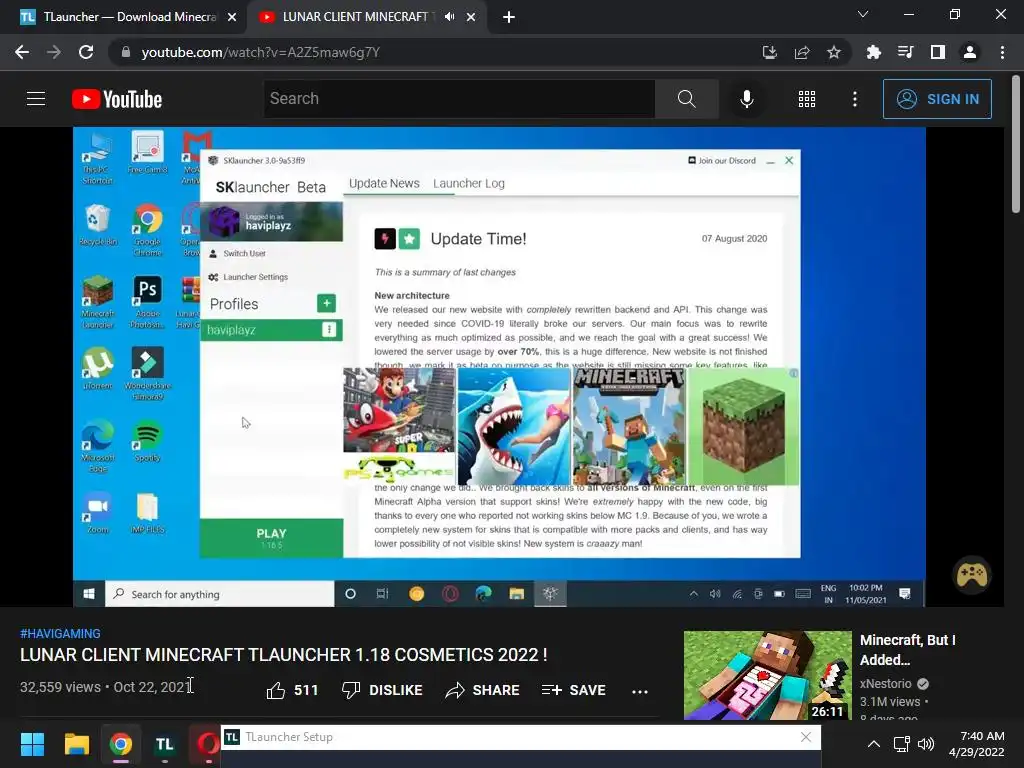Show hidden system tray icons chevron
This screenshot has height=768, width=1024.
pos(873,744)
